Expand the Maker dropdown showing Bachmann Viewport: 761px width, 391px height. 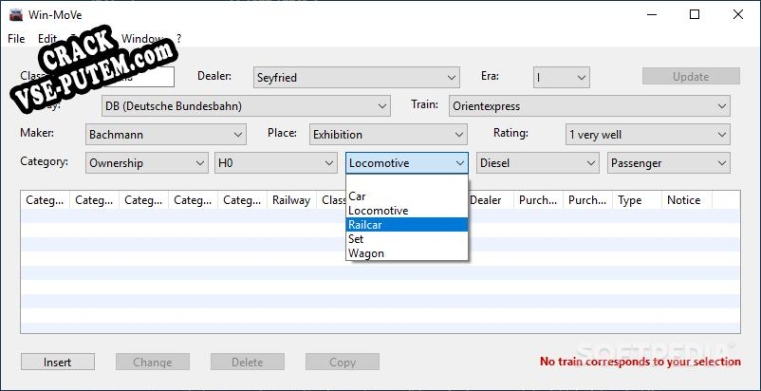coord(165,134)
